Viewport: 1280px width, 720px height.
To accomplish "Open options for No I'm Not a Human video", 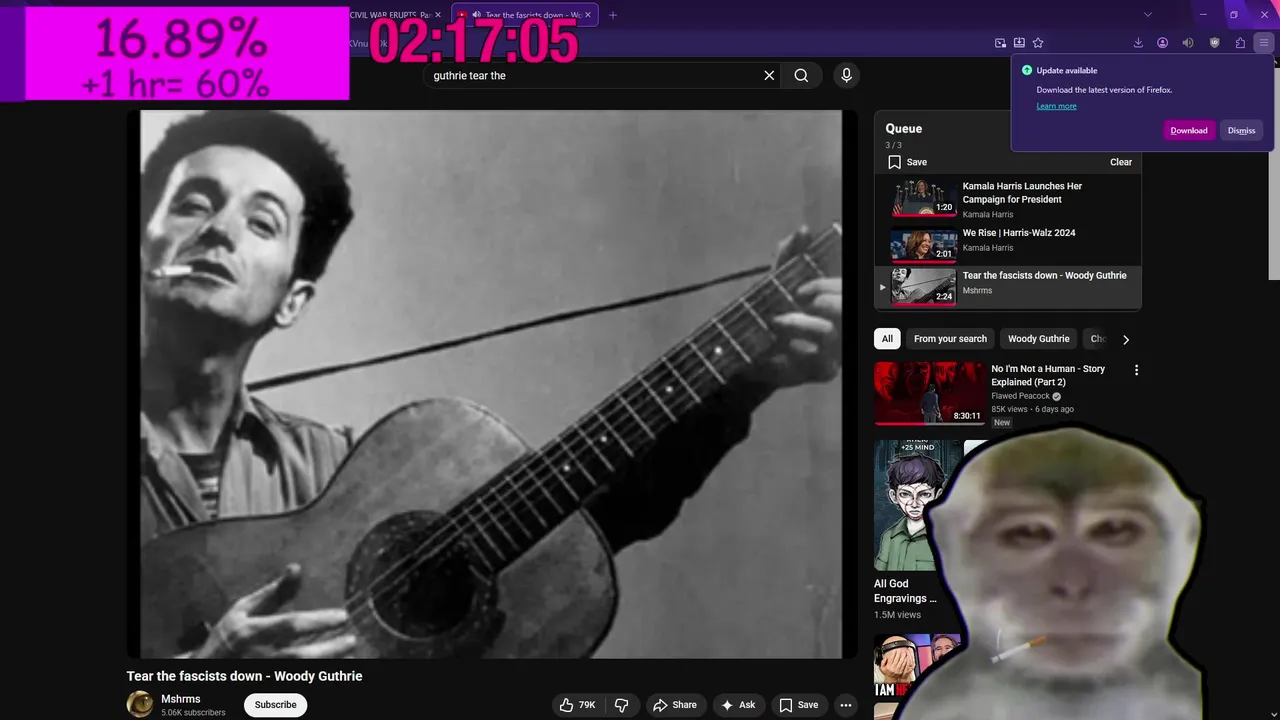I will (1136, 370).
